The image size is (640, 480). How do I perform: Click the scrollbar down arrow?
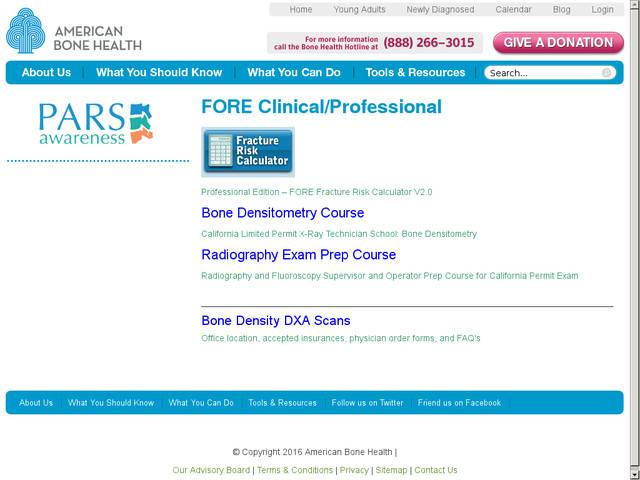635,474
